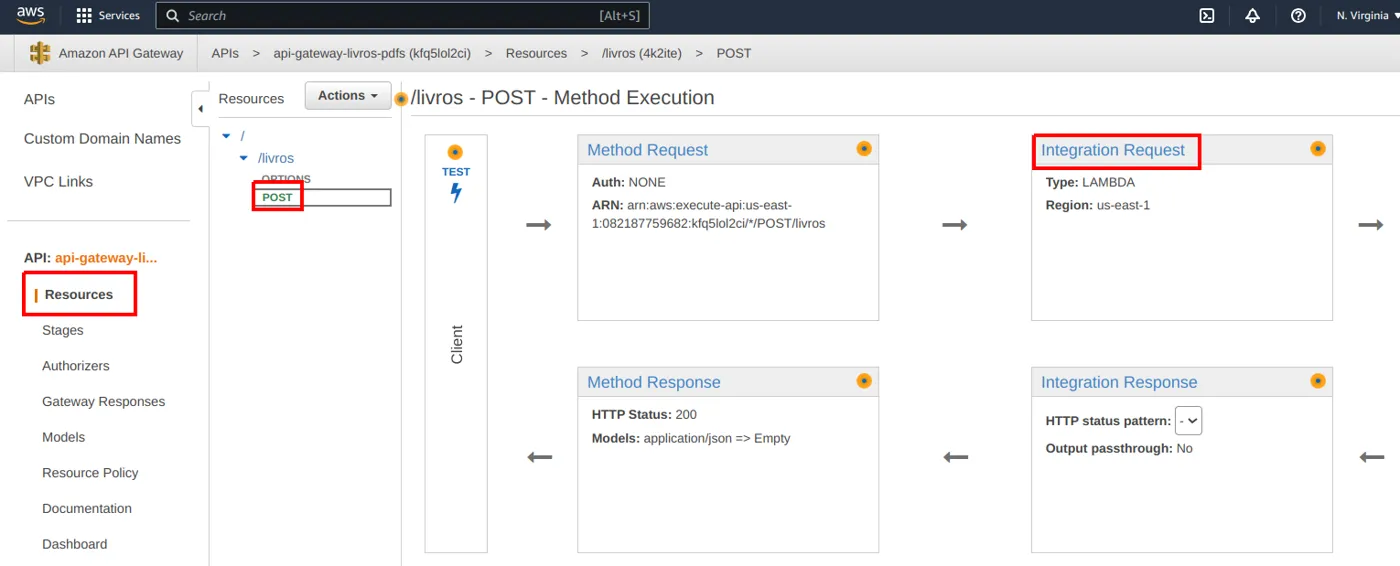Image resolution: width=1400 pixels, height=566 pixels.
Task: Open Resource Policy section
Action: tap(90, 473)
